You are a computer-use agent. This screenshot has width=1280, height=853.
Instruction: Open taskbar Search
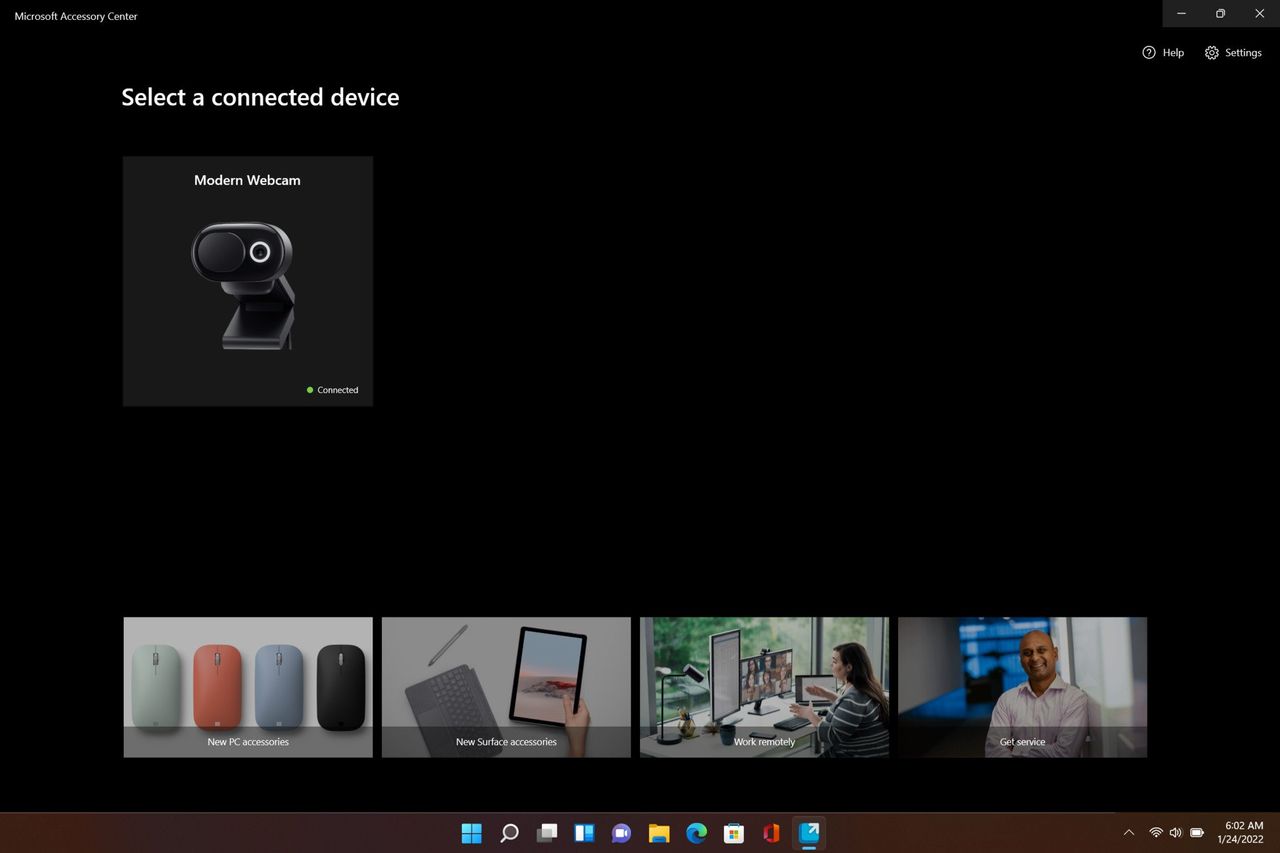pos(509,833)
